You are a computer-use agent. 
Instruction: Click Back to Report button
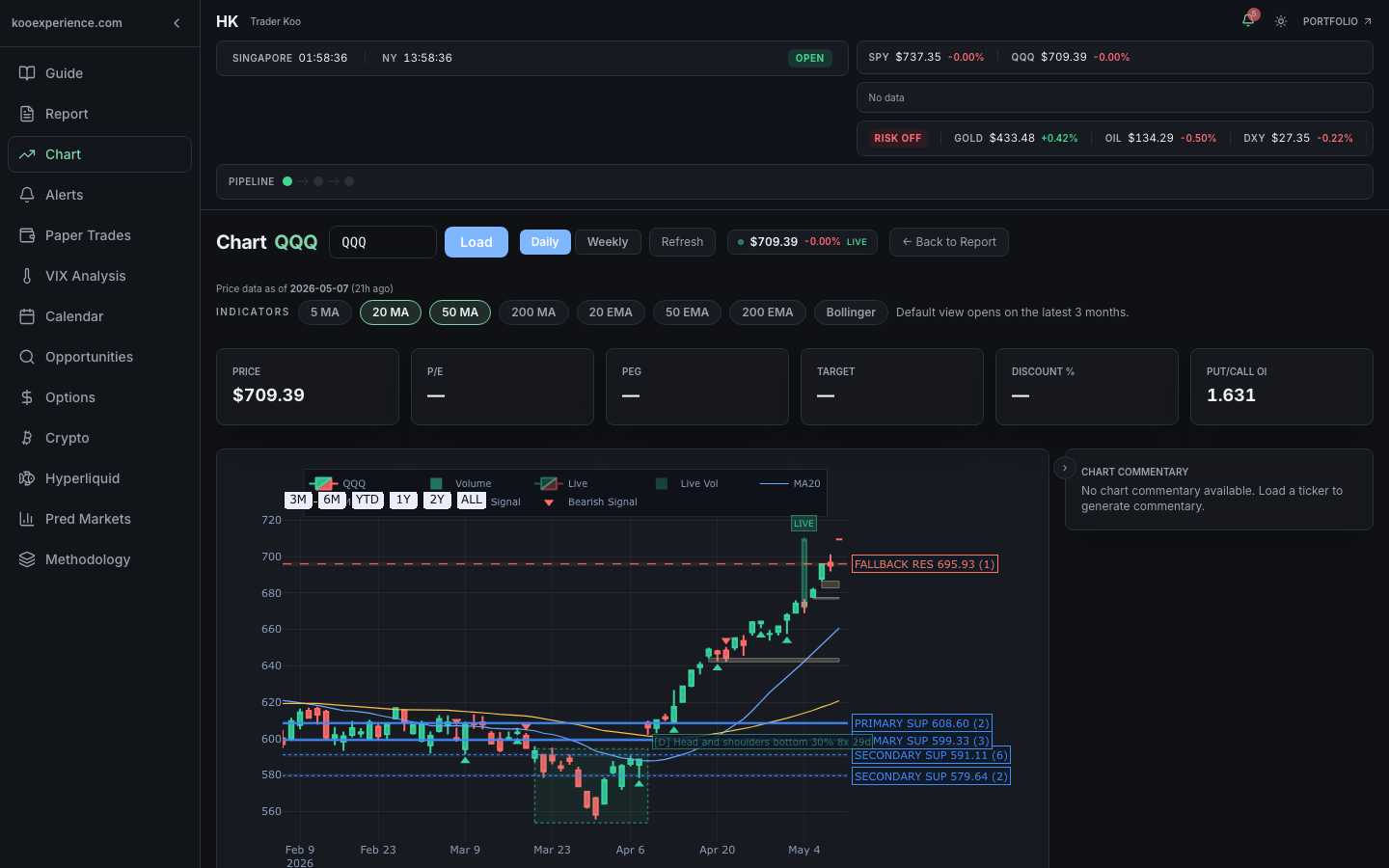[x=949, y=242]
